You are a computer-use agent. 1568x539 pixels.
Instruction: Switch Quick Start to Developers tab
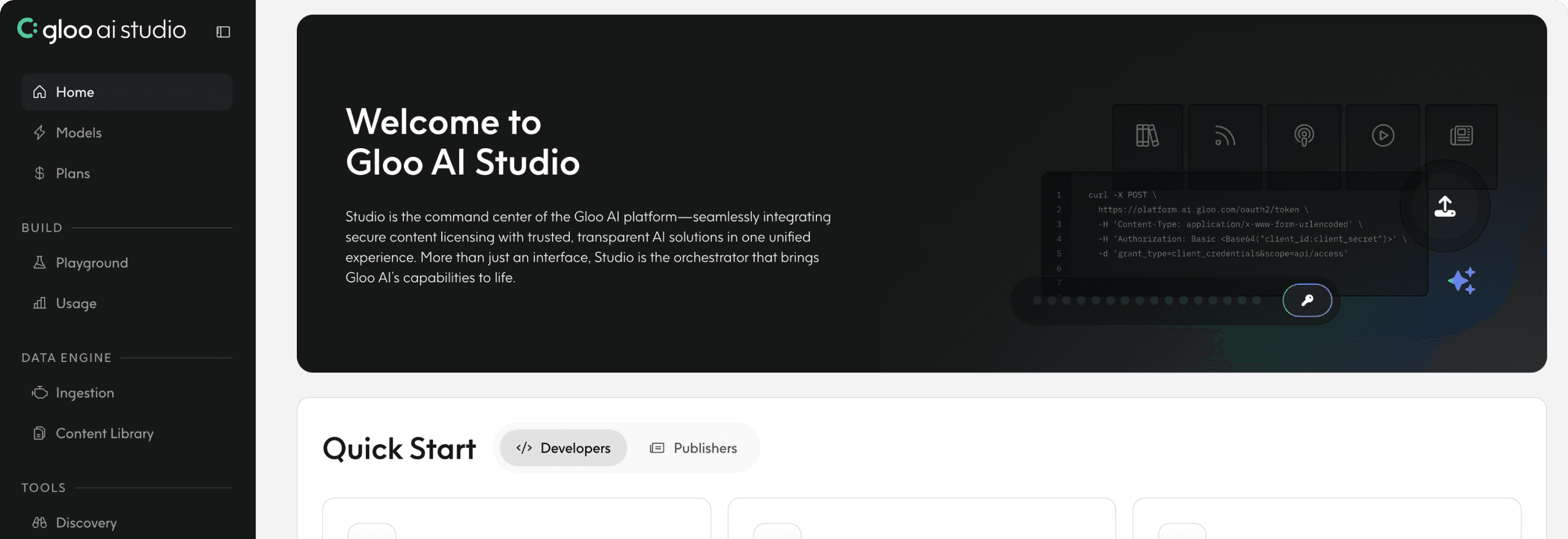click(563, 448)
